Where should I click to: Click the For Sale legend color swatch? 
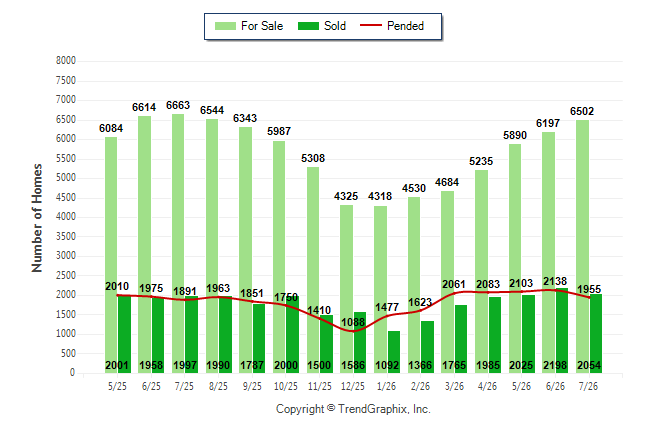pos(225,26)
